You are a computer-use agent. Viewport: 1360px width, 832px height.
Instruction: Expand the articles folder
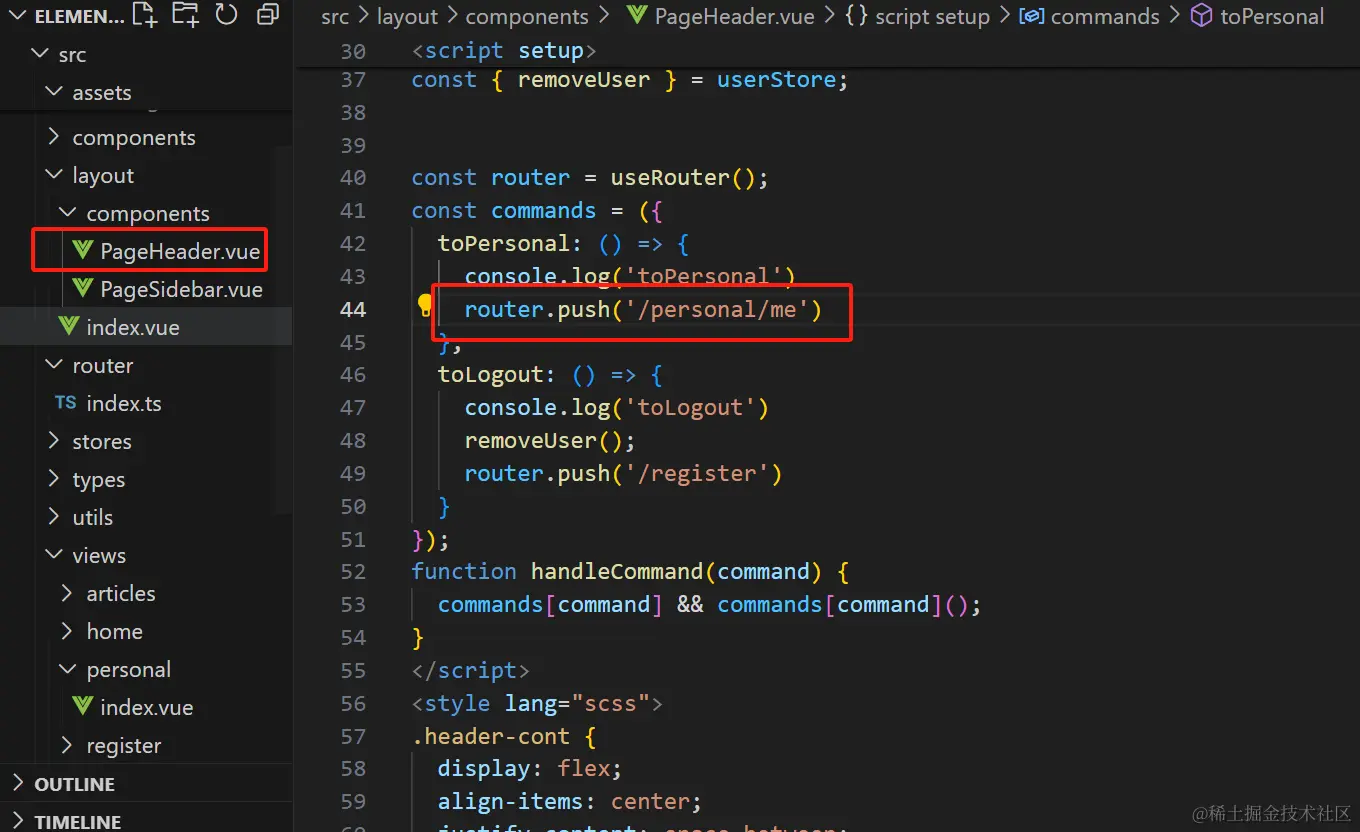click(x=68, y=593)
